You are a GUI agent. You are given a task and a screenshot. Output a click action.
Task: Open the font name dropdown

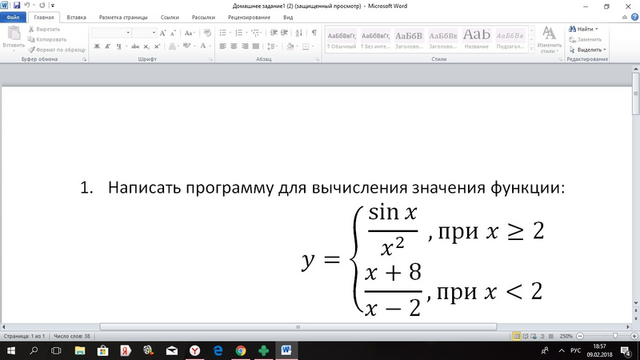(128, 33)
